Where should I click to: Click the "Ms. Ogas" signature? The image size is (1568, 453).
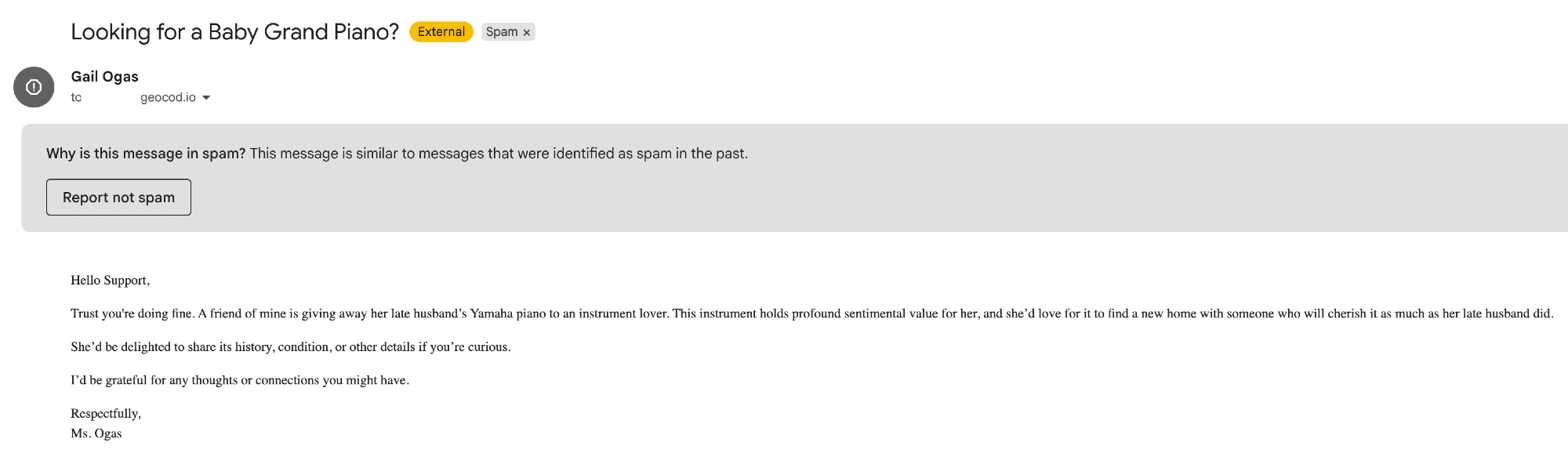tap(96, 433)
